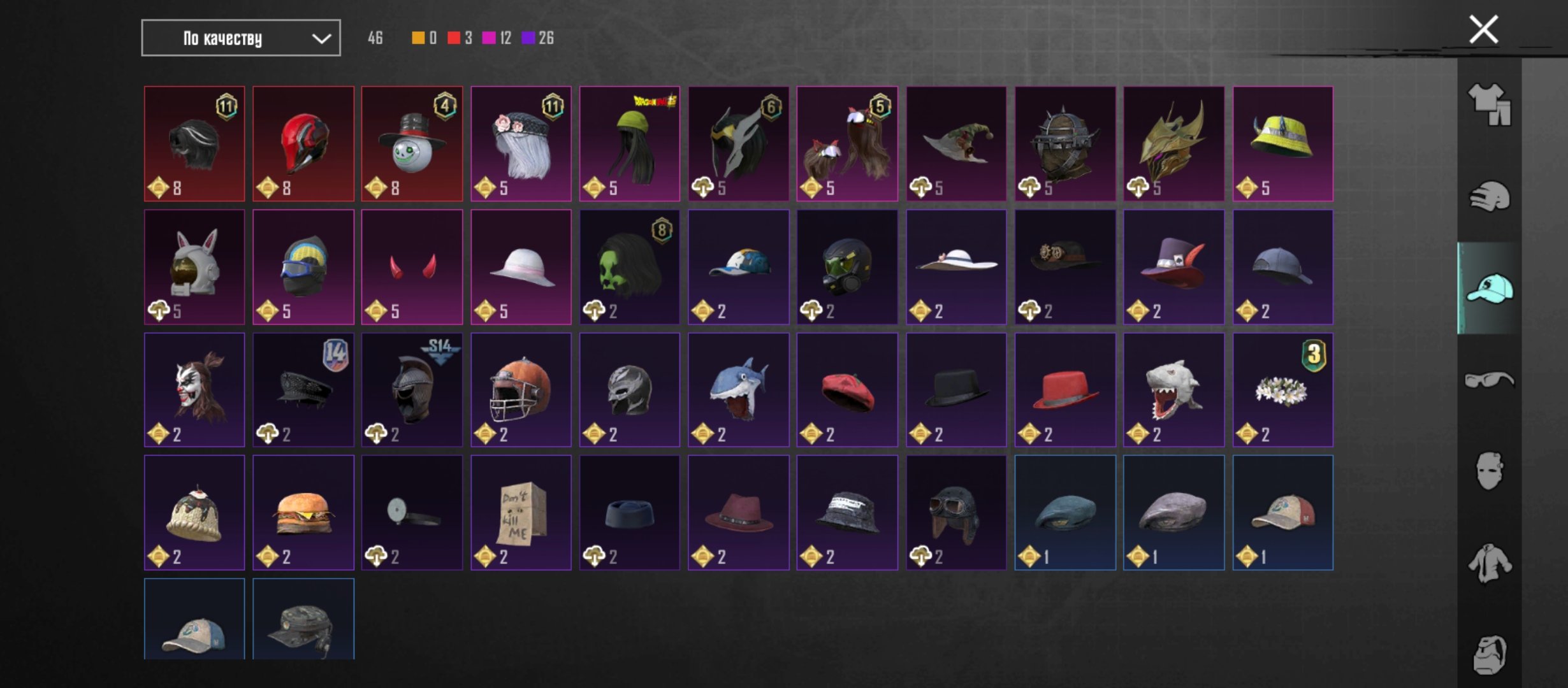Click the dropdown chevron arrow

pyautogui.click(x=321, y=39)
